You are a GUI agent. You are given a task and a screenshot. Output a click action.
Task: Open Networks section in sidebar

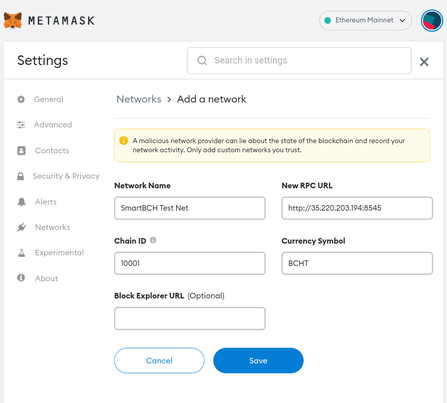click(53, 227)
